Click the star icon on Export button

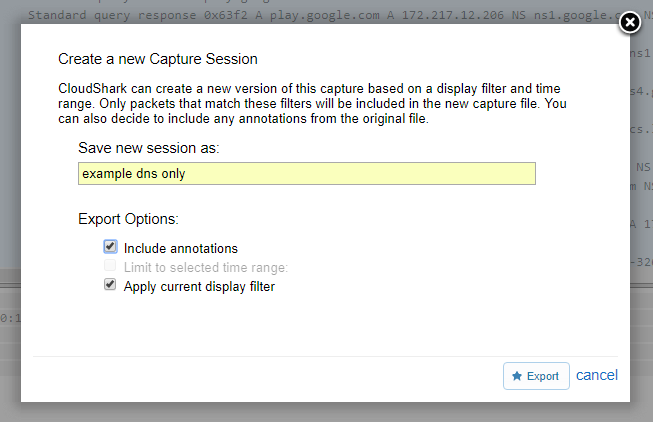click(x=517, y=376)
